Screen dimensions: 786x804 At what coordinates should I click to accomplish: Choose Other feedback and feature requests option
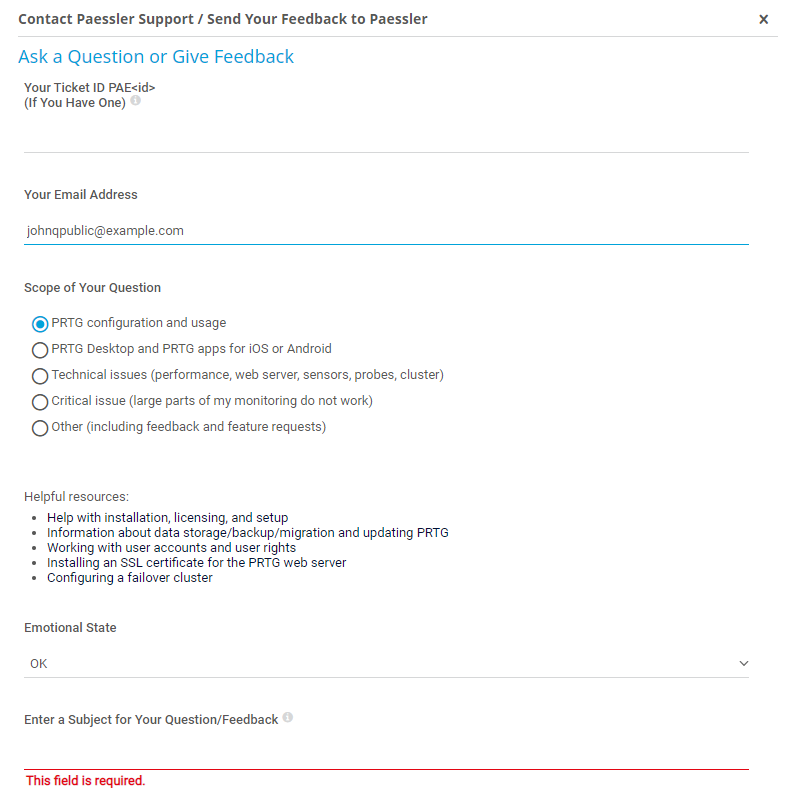click(x=40, y=428)
